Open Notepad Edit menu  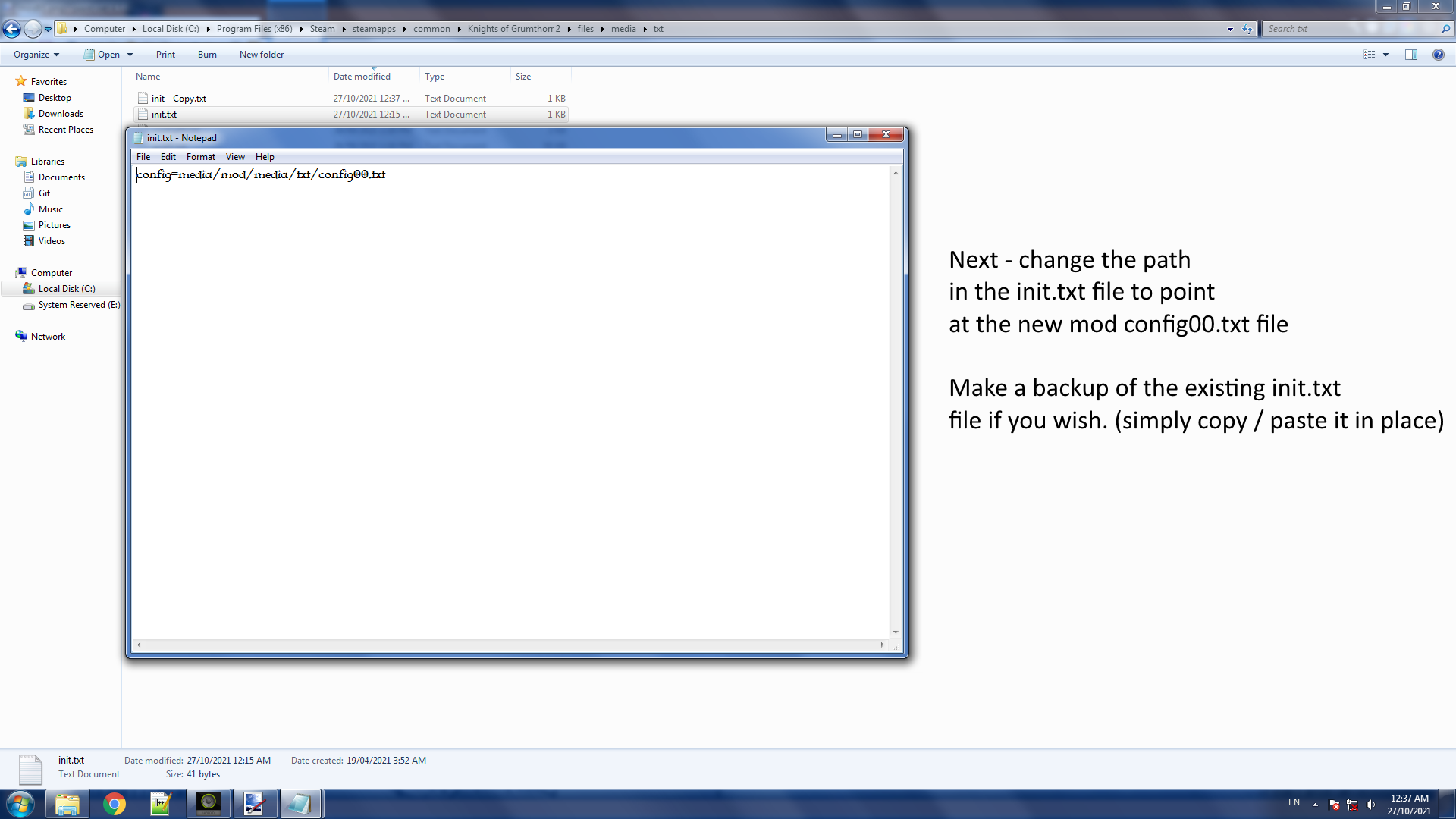[x=168, y=157]
